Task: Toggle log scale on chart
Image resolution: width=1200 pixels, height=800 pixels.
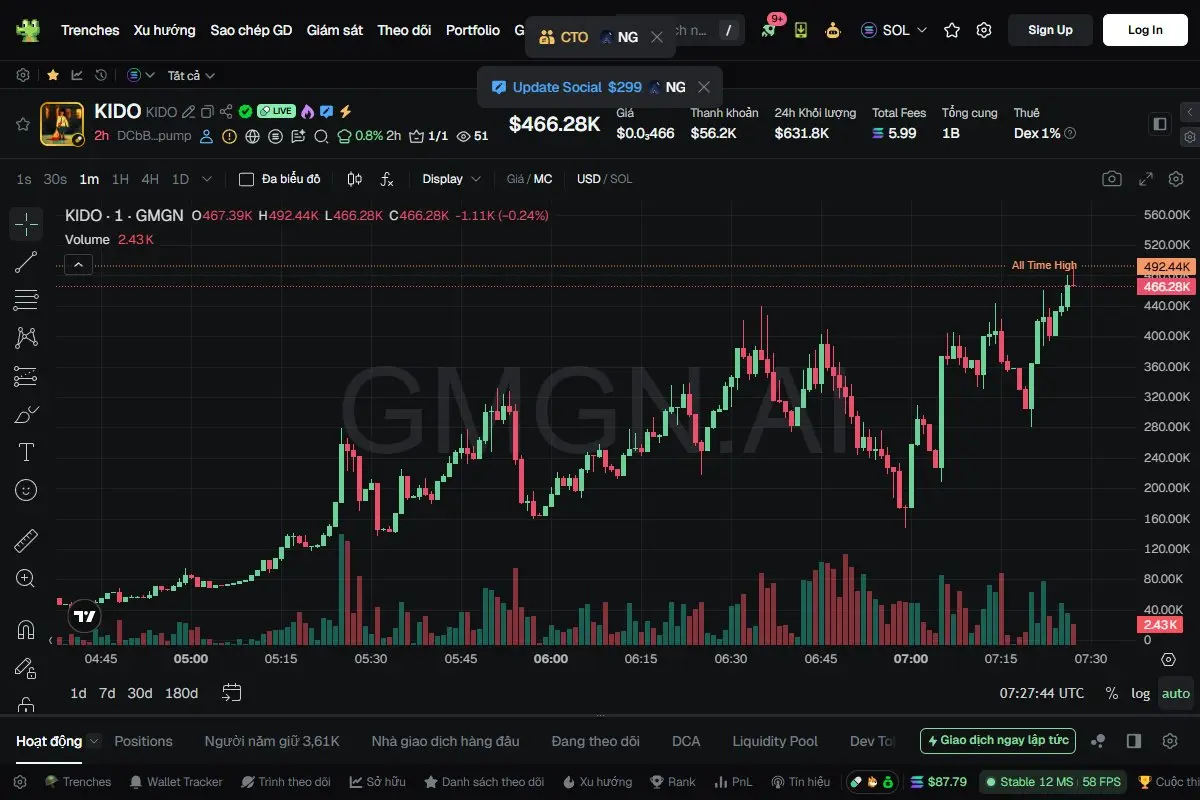Action: (x=1140, y=693)
